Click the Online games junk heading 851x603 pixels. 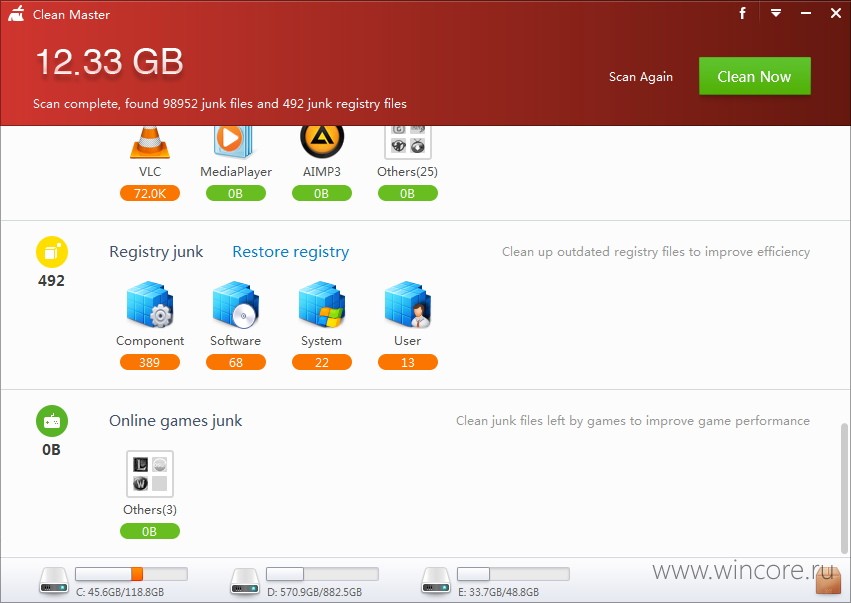point(176,421)
